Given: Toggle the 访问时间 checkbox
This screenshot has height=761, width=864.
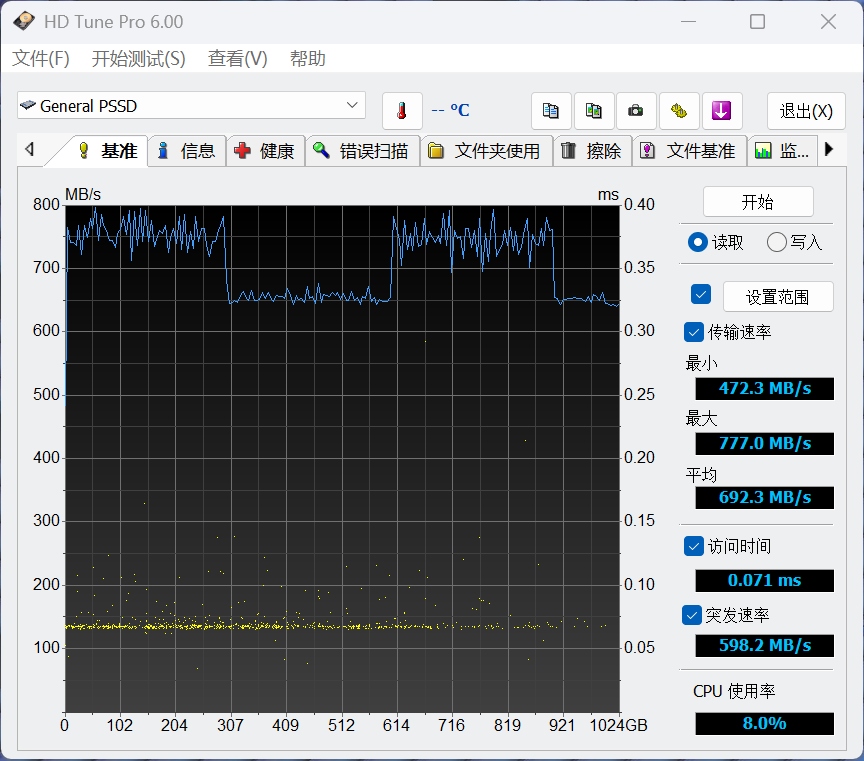Looking at the screenshot, I should coord(693,546).
